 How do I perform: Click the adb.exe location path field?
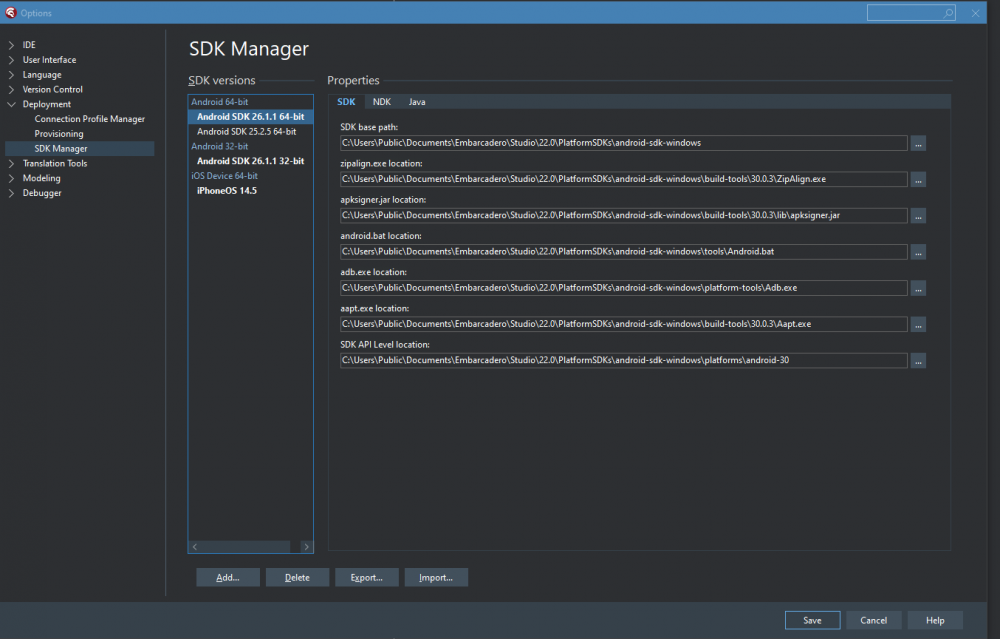623,288
